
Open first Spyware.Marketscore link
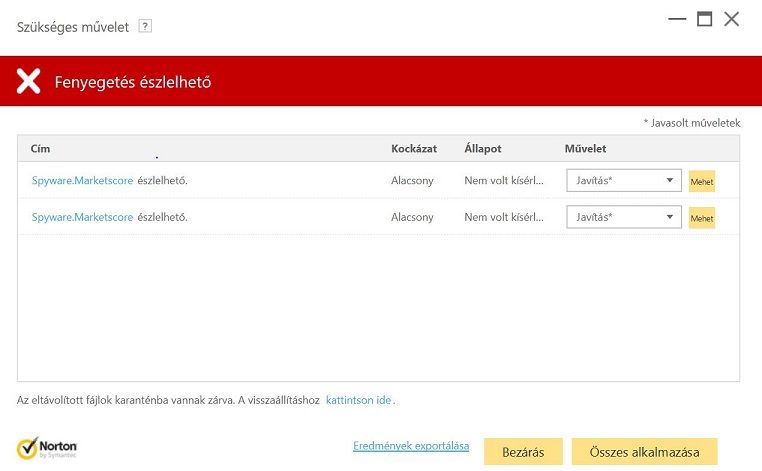pos(82,181)
